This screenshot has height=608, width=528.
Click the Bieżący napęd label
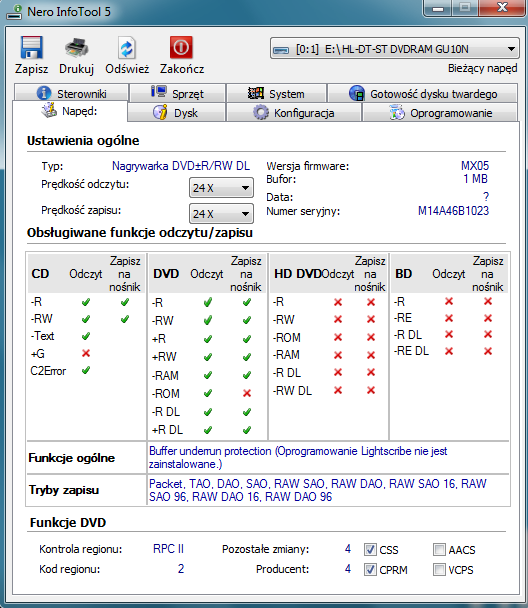[x=483, y=68]
